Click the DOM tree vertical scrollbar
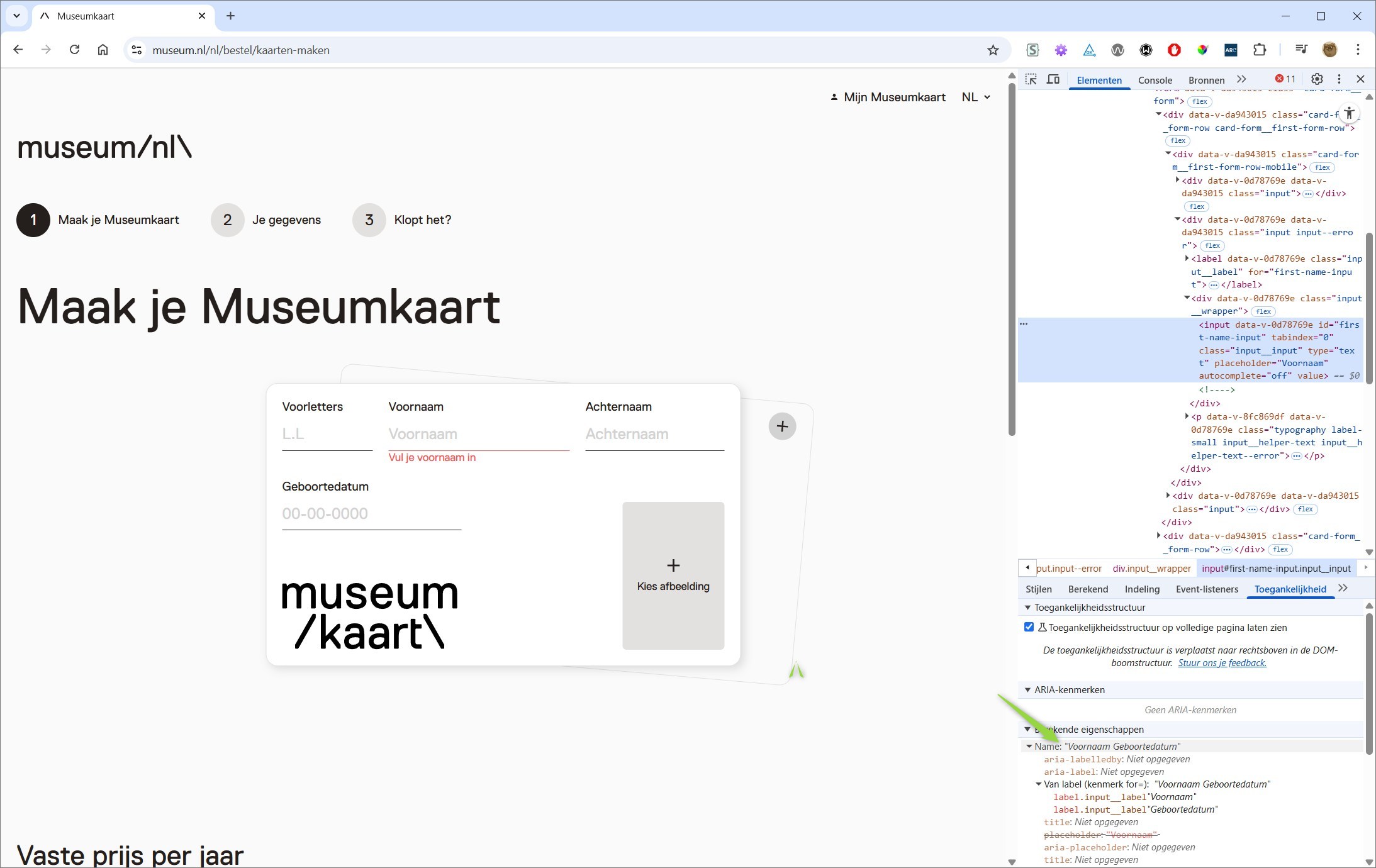Screen dimensions: 1376x868 [1369, 308]
